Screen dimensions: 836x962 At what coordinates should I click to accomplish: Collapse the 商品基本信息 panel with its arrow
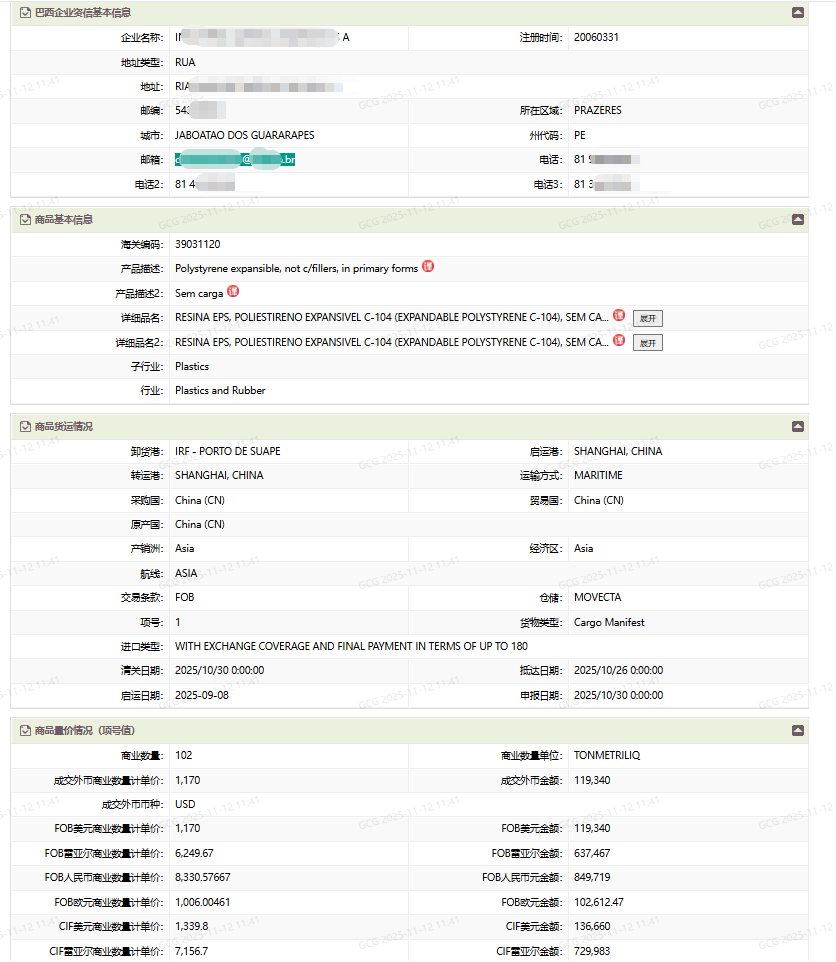(797, 219)
